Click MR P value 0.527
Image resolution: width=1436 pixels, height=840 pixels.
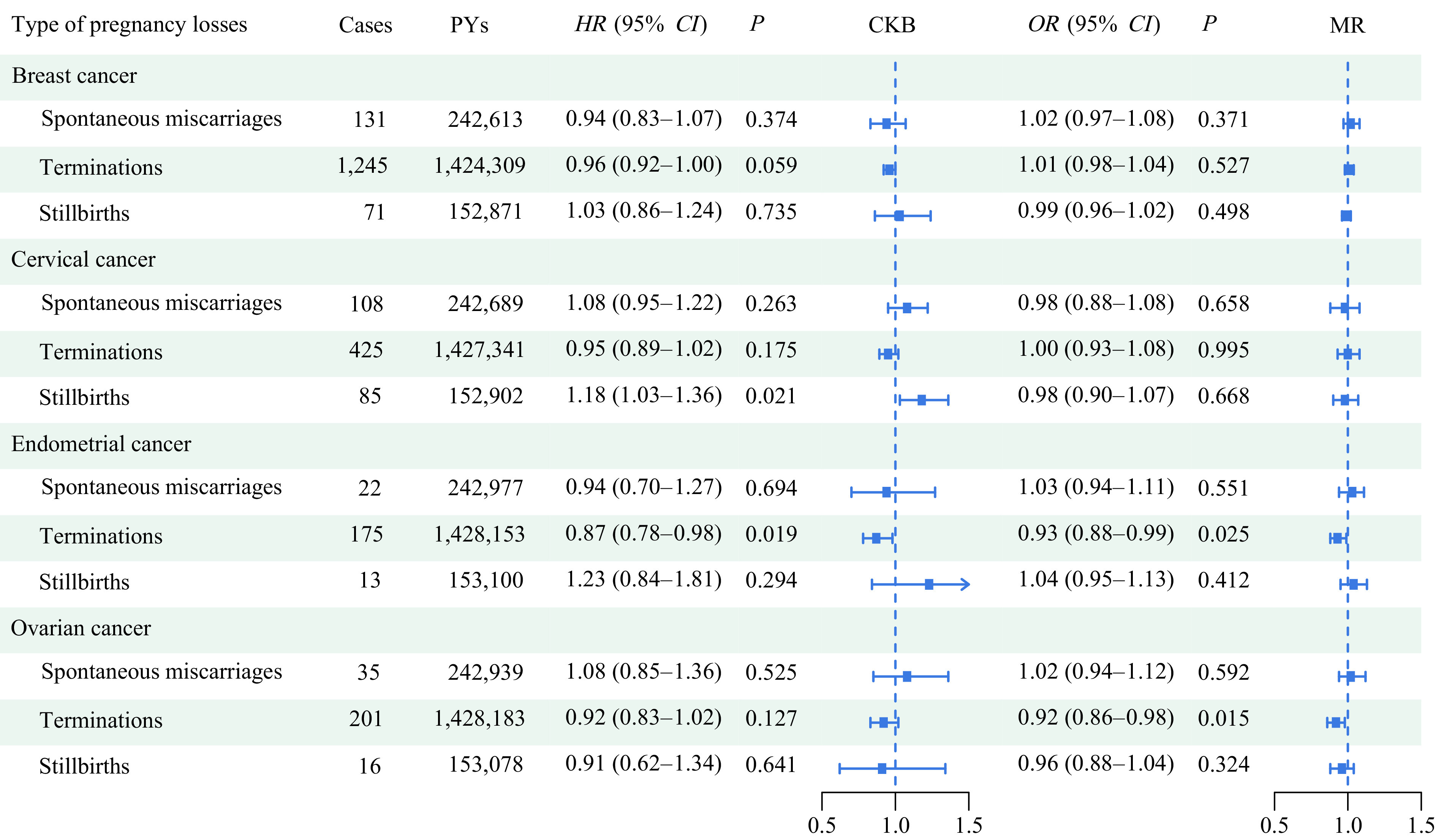click(1223, 166)
